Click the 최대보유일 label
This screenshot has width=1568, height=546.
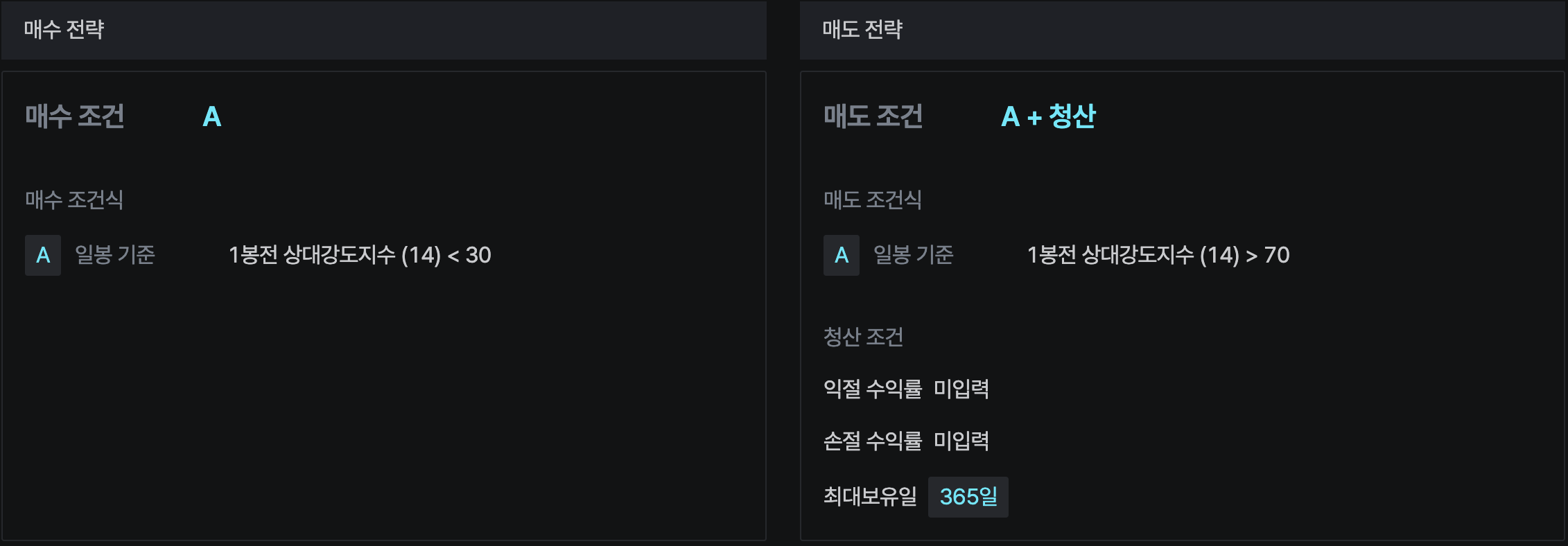point(869,496)
